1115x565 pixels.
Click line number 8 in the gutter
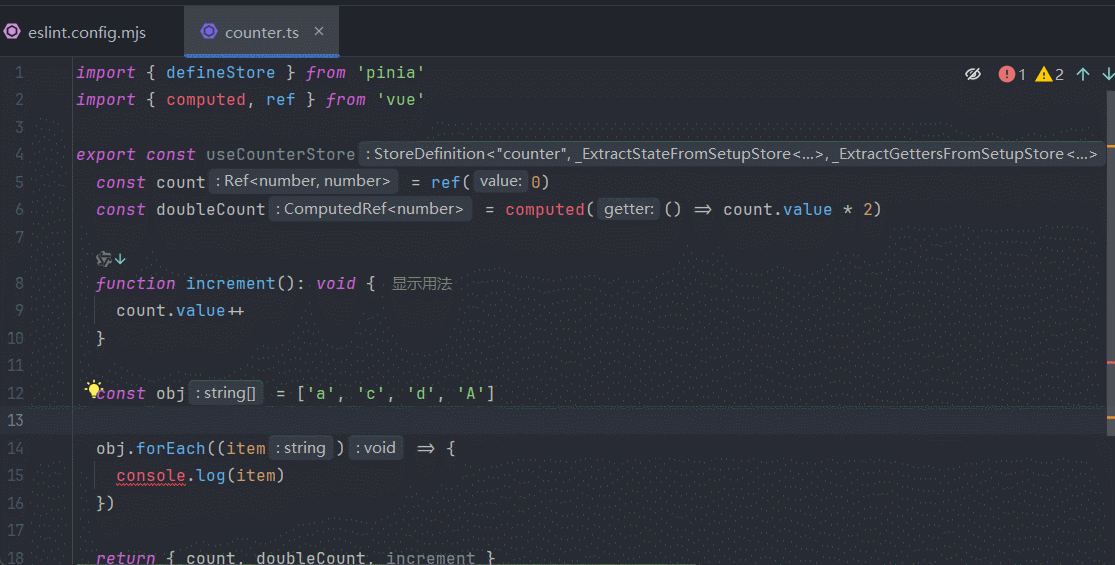pyautogui.click(x=19, y=284)
